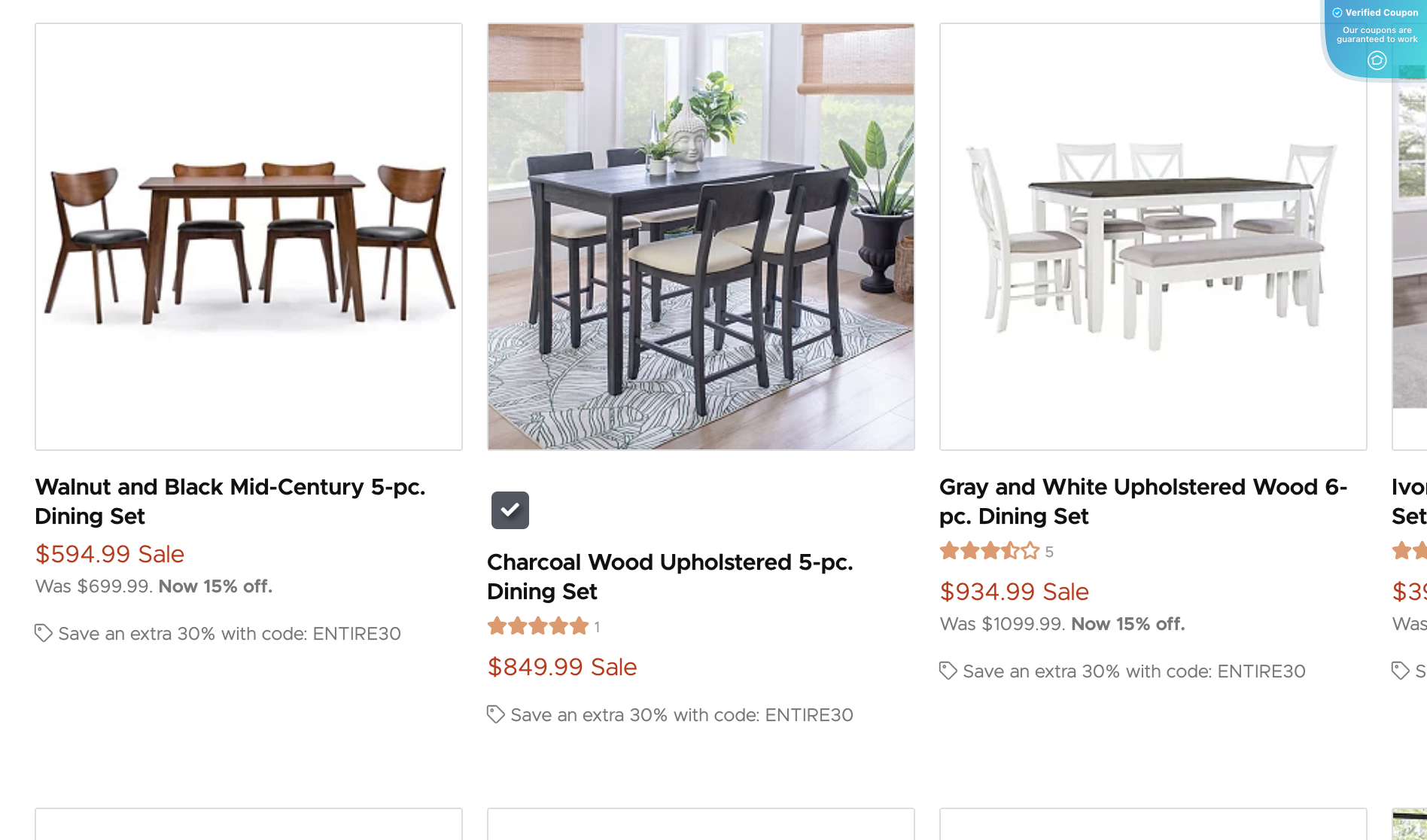Click the tag icon on the cut-off fourth product
Screen dimensions: 1427x840
click(1400, 670)
